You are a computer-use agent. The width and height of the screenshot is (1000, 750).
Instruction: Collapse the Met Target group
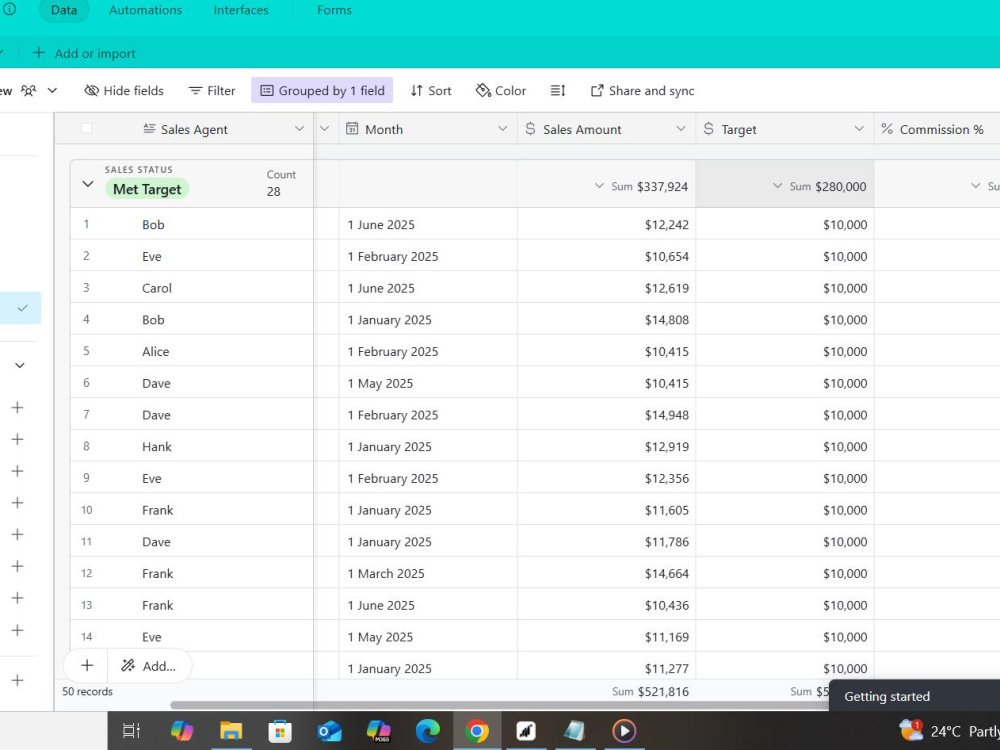pyautogui.click(x=88, y=184)
